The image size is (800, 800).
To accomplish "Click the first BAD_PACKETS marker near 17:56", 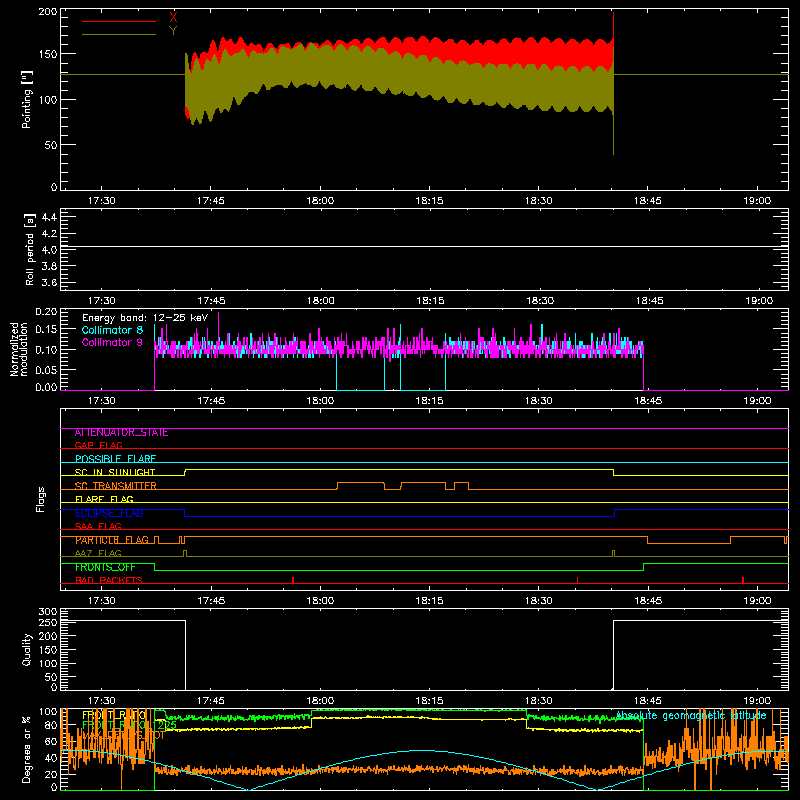I will (x=293, y=580).
